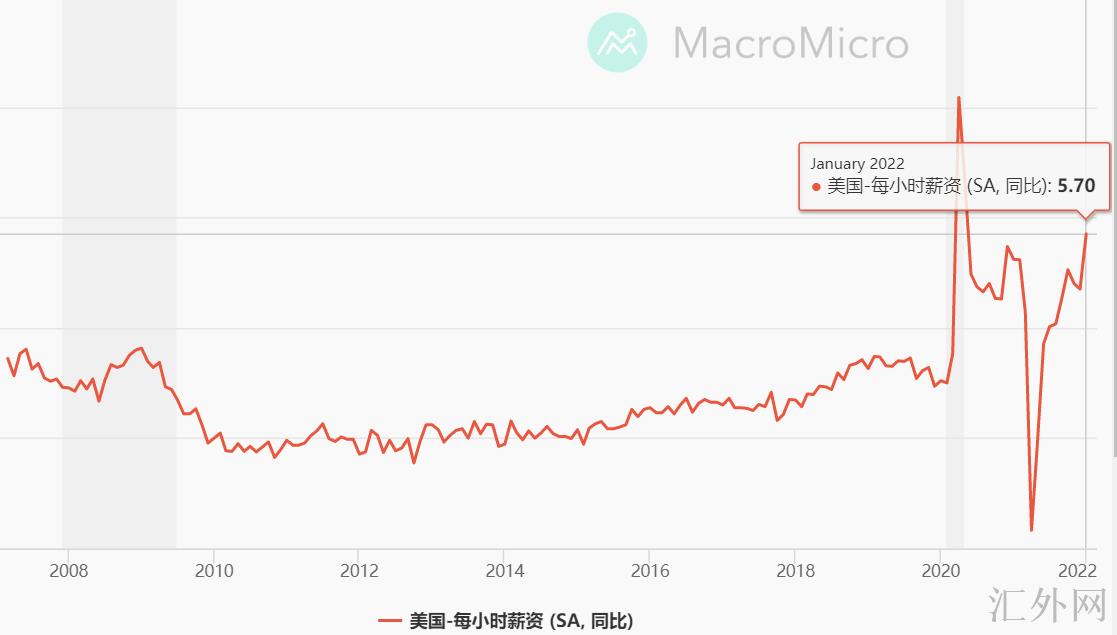Toggle the 美国-每小时薪资 (SA, 同比) legend series
The image size is (1117, 635).
pos(520,621)
